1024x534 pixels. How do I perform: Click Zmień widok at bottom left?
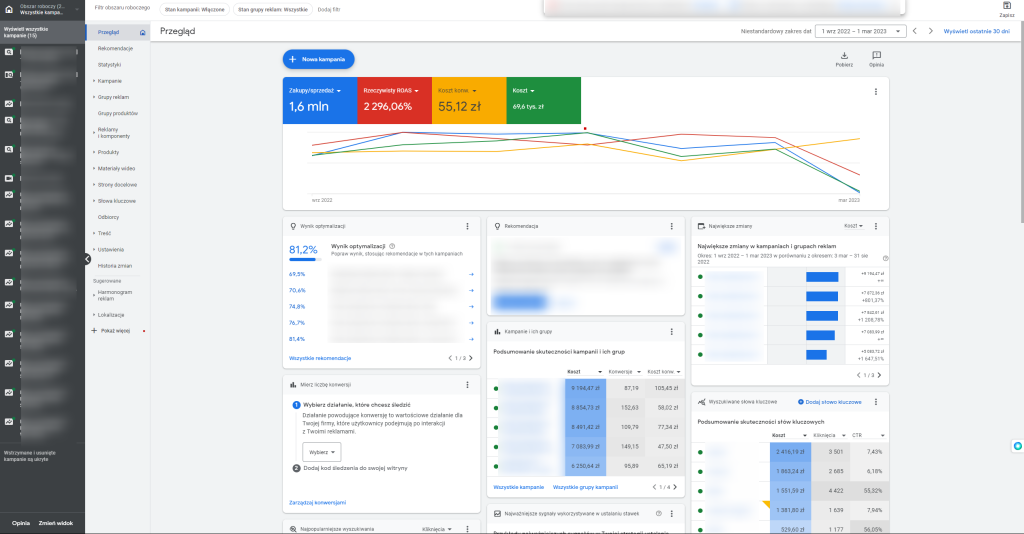[x=56, y=523]
